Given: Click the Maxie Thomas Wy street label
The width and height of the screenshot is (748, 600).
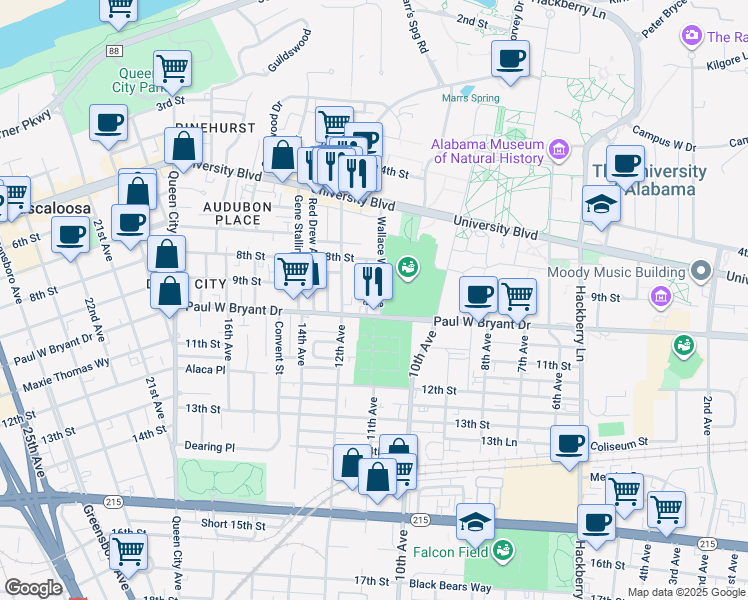Looking at the screenshot, I should [66, 374].
